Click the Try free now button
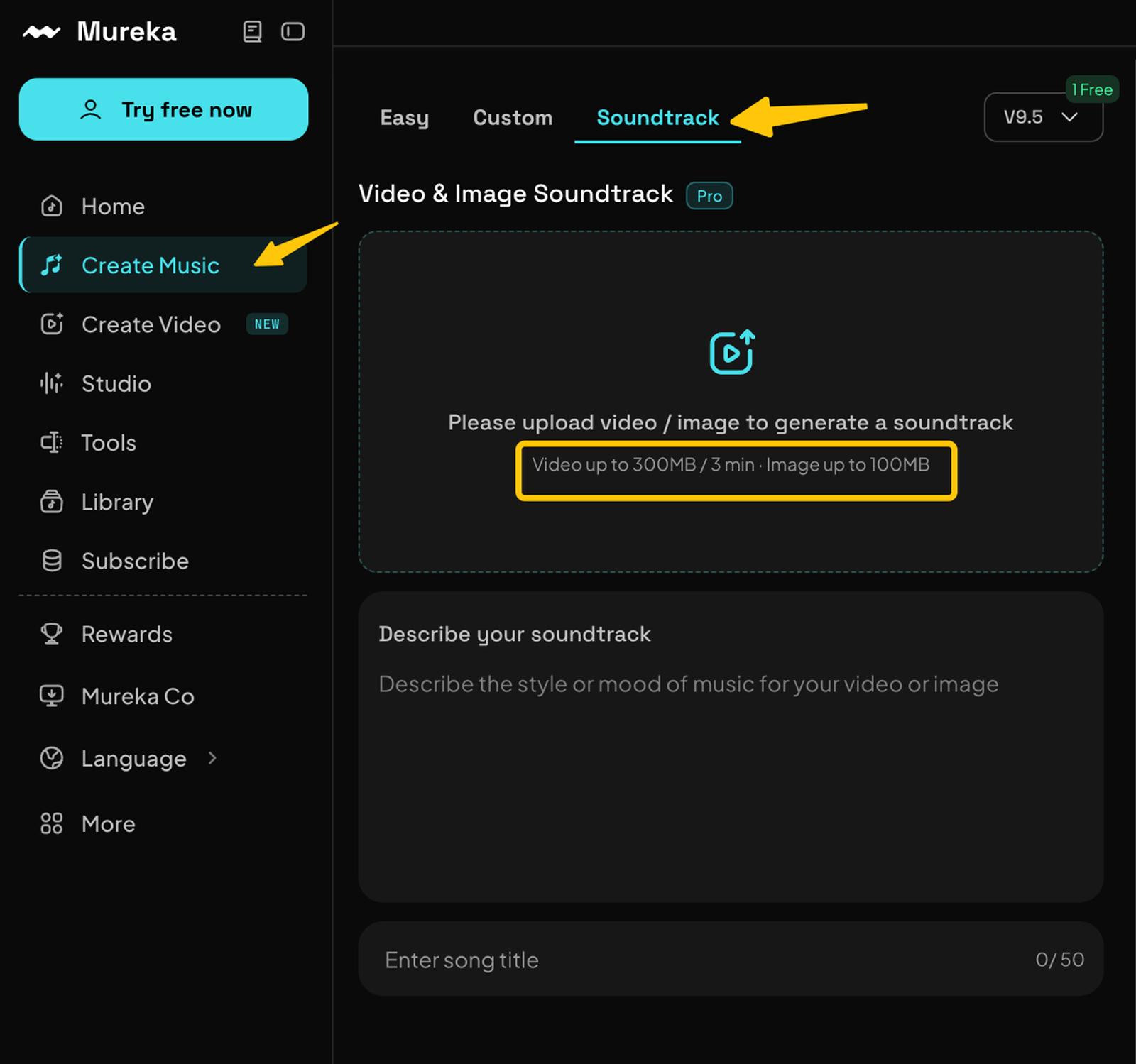Screen dimensions: 1136x1064 163,109
